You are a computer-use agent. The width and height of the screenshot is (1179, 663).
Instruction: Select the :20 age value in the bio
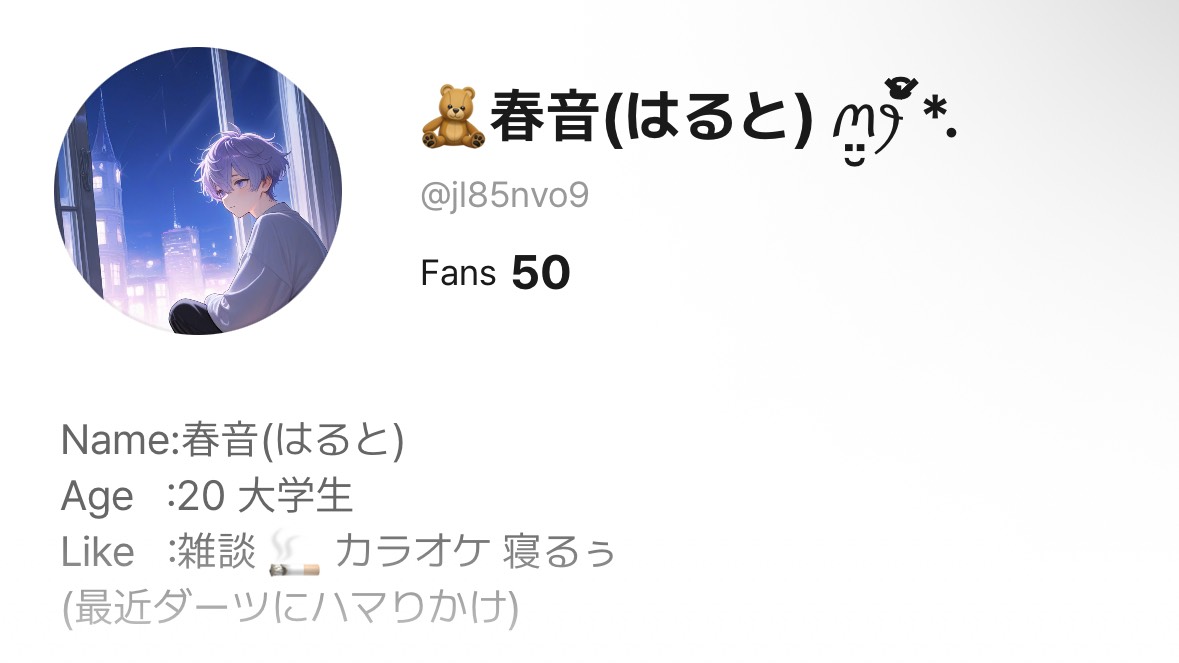[195, 496]
